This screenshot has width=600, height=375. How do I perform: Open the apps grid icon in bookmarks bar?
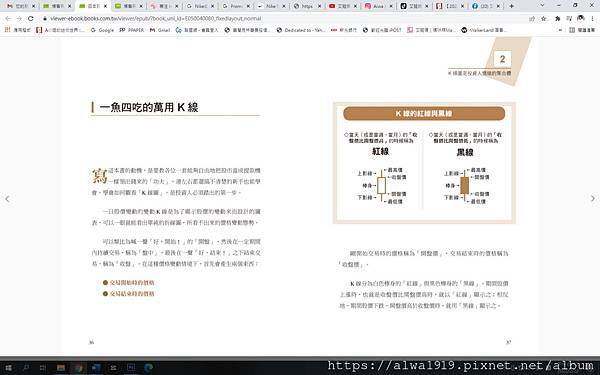click(7, 29)
